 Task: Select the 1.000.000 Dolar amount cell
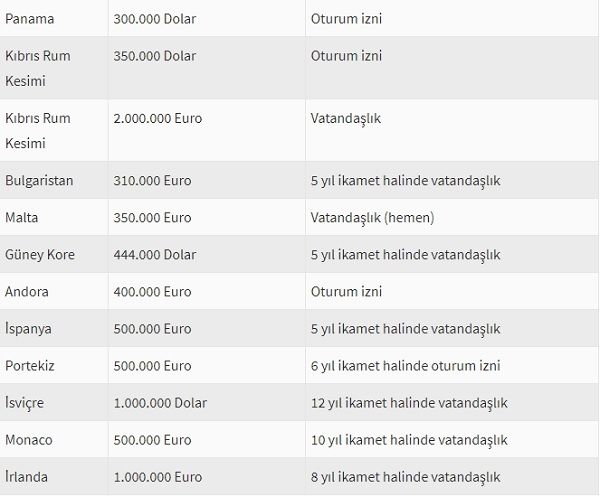pyautogui.click(x=161, y=403)
